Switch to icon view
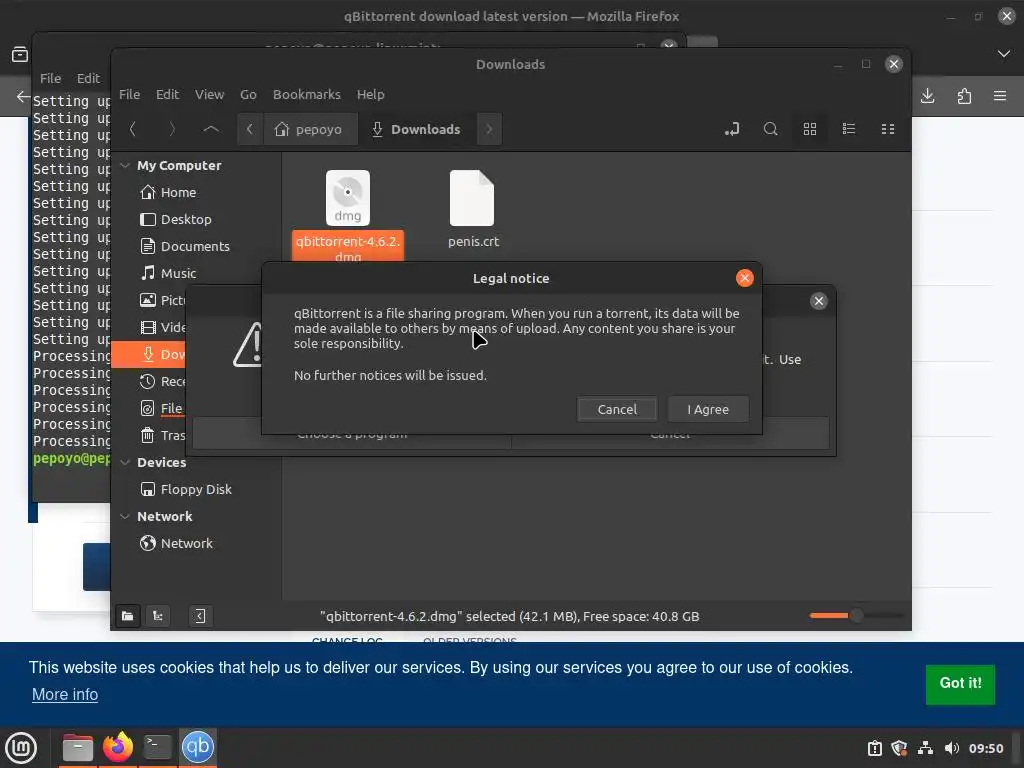 pyautogui.click(x=810, y=129)
